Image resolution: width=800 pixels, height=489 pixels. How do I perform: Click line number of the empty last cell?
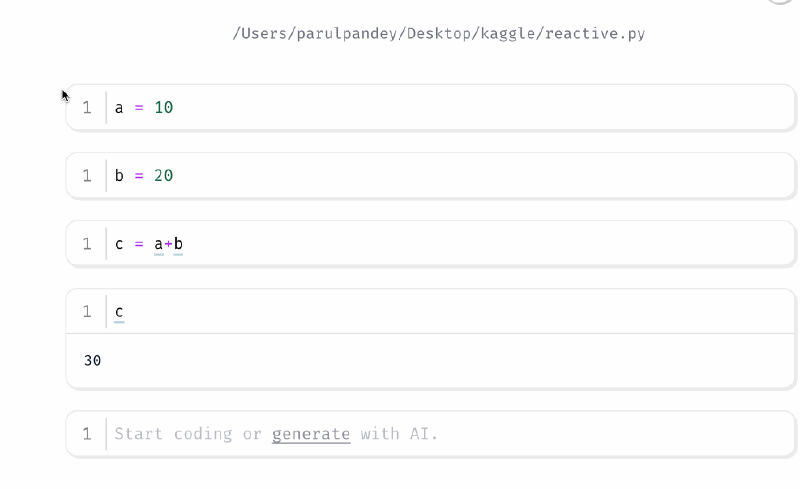(87, 434)
